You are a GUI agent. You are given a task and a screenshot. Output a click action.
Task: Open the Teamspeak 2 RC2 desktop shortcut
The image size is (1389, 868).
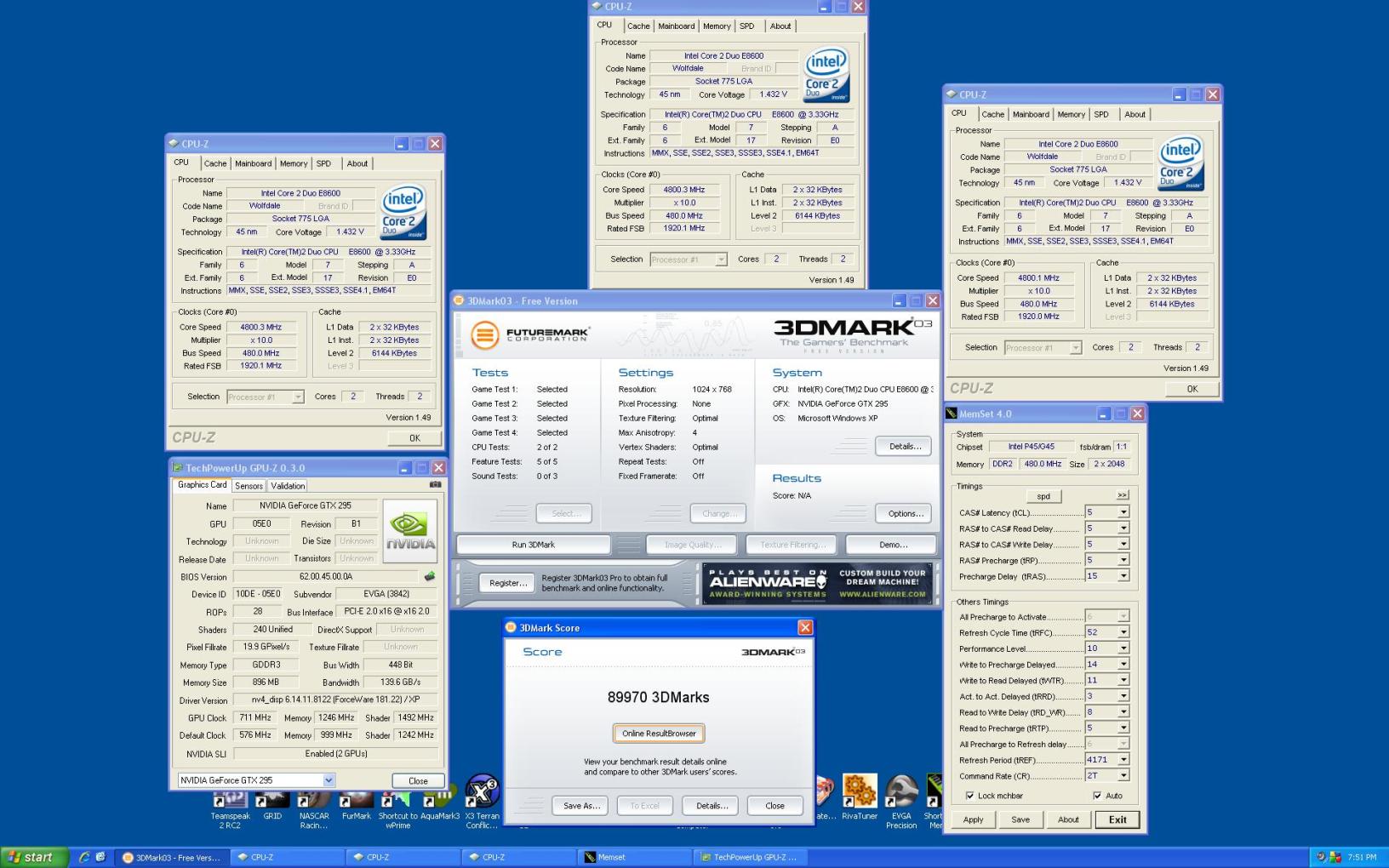click(230, 808)
